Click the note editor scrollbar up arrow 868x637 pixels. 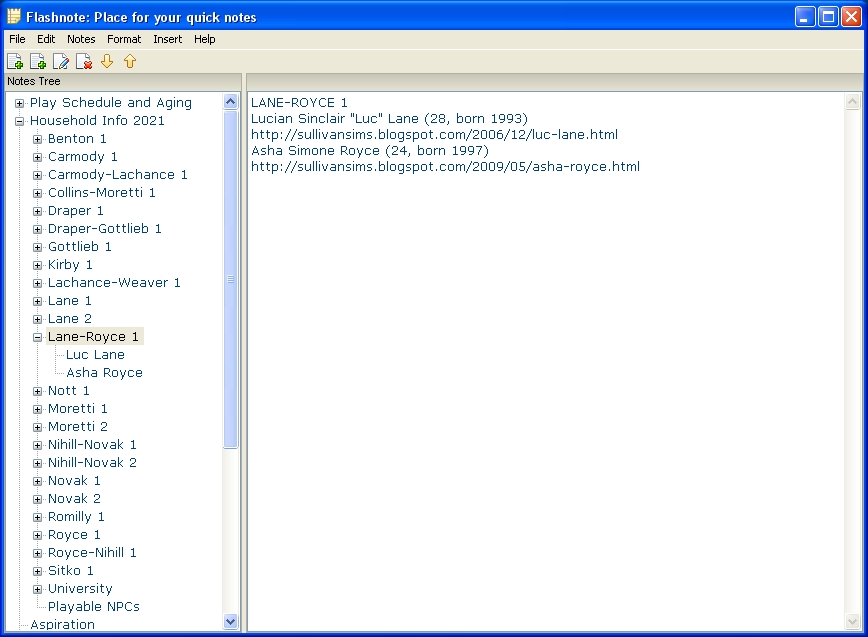coord(852,101)
